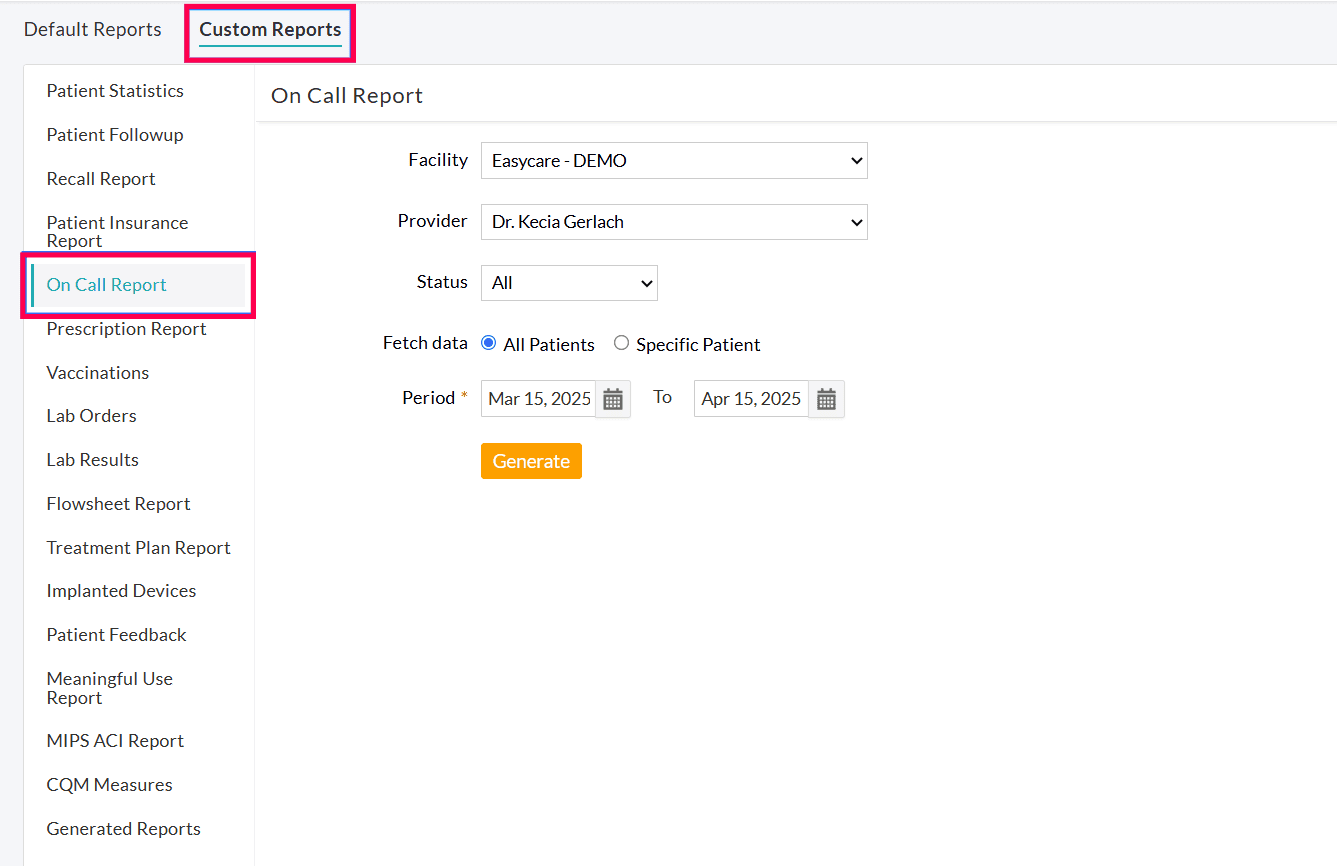Select the Specific Patient radio button
The height and width of the screenshot is (866, 1337).
click(621, 343)
